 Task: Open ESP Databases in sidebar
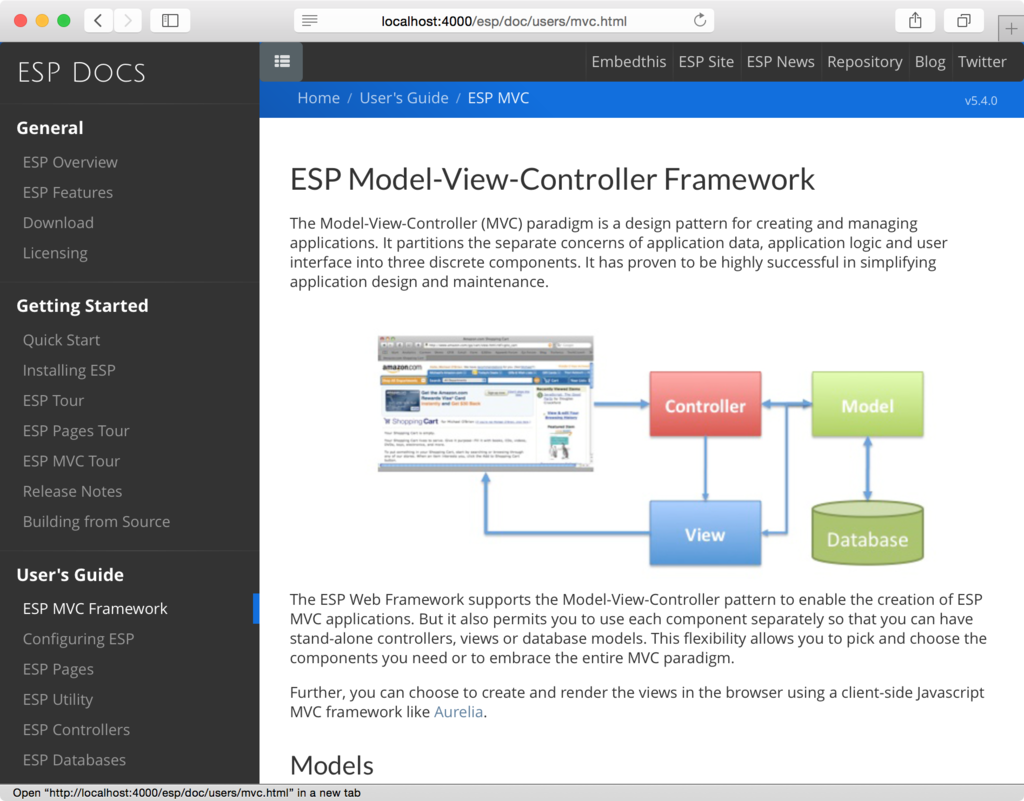click(74, 760)
